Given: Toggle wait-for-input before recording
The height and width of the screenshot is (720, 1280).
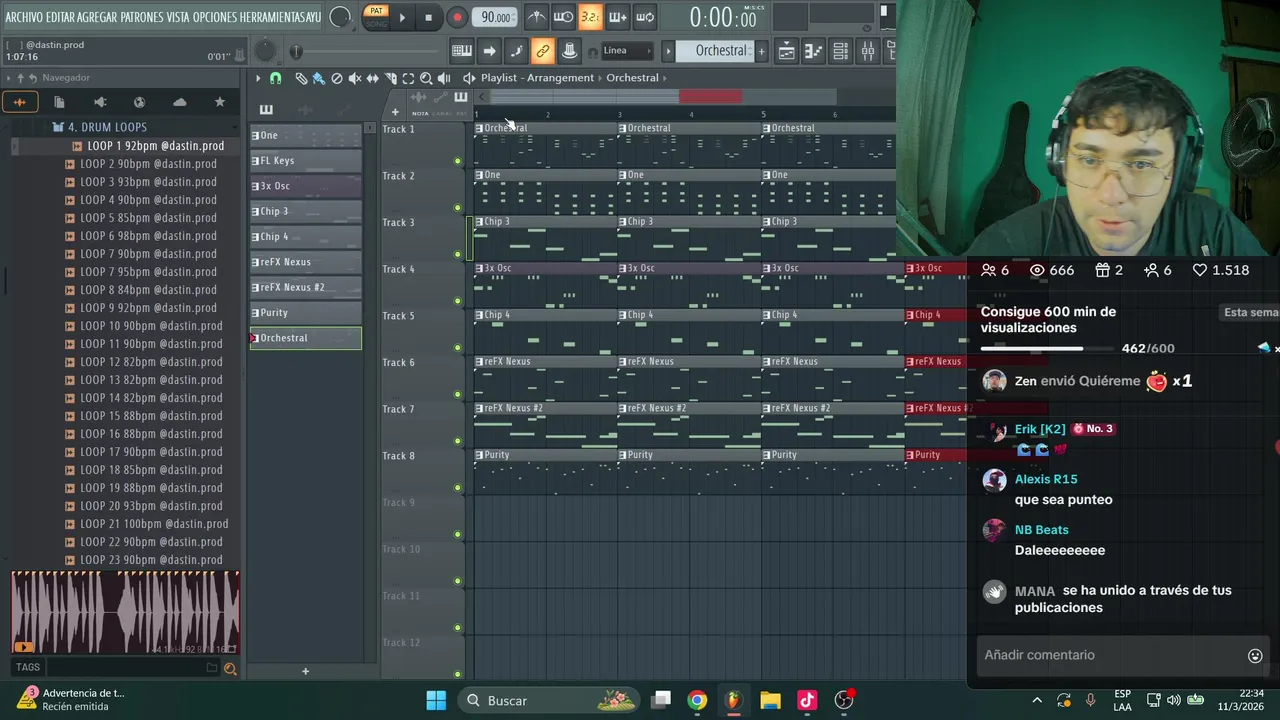Looking at the screenshot, I should click(x=564, y=17).
